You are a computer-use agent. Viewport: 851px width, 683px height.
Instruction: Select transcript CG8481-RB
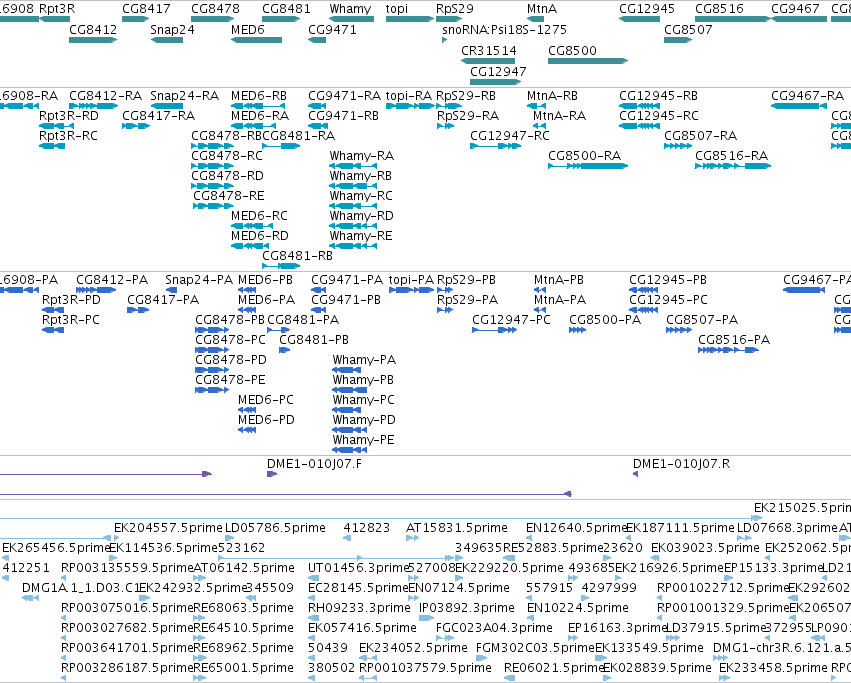297,256
